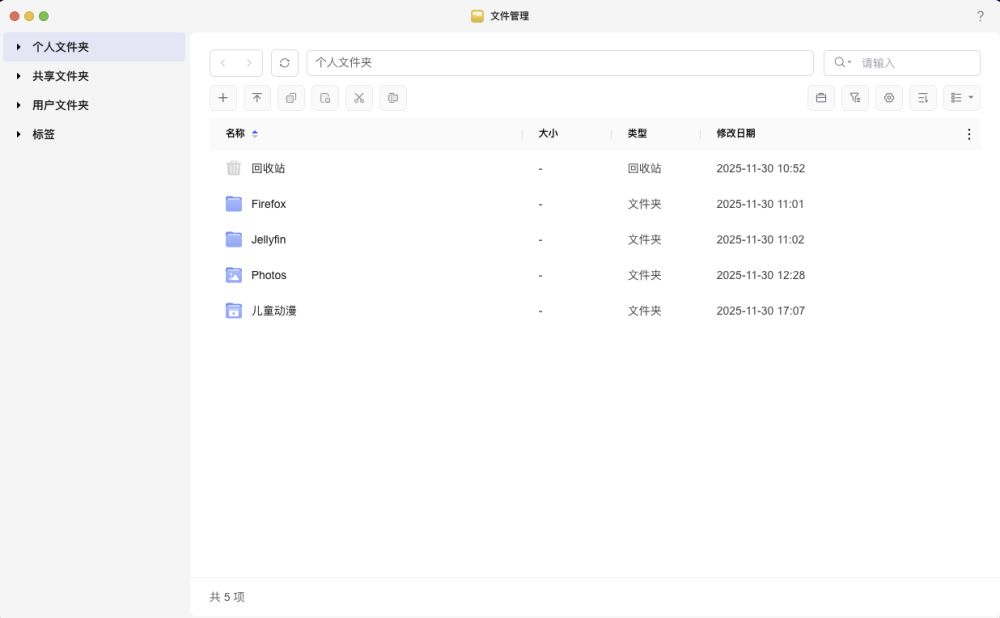
Task: Click the upload arrow icon
Action: click(x=257, y=98)
